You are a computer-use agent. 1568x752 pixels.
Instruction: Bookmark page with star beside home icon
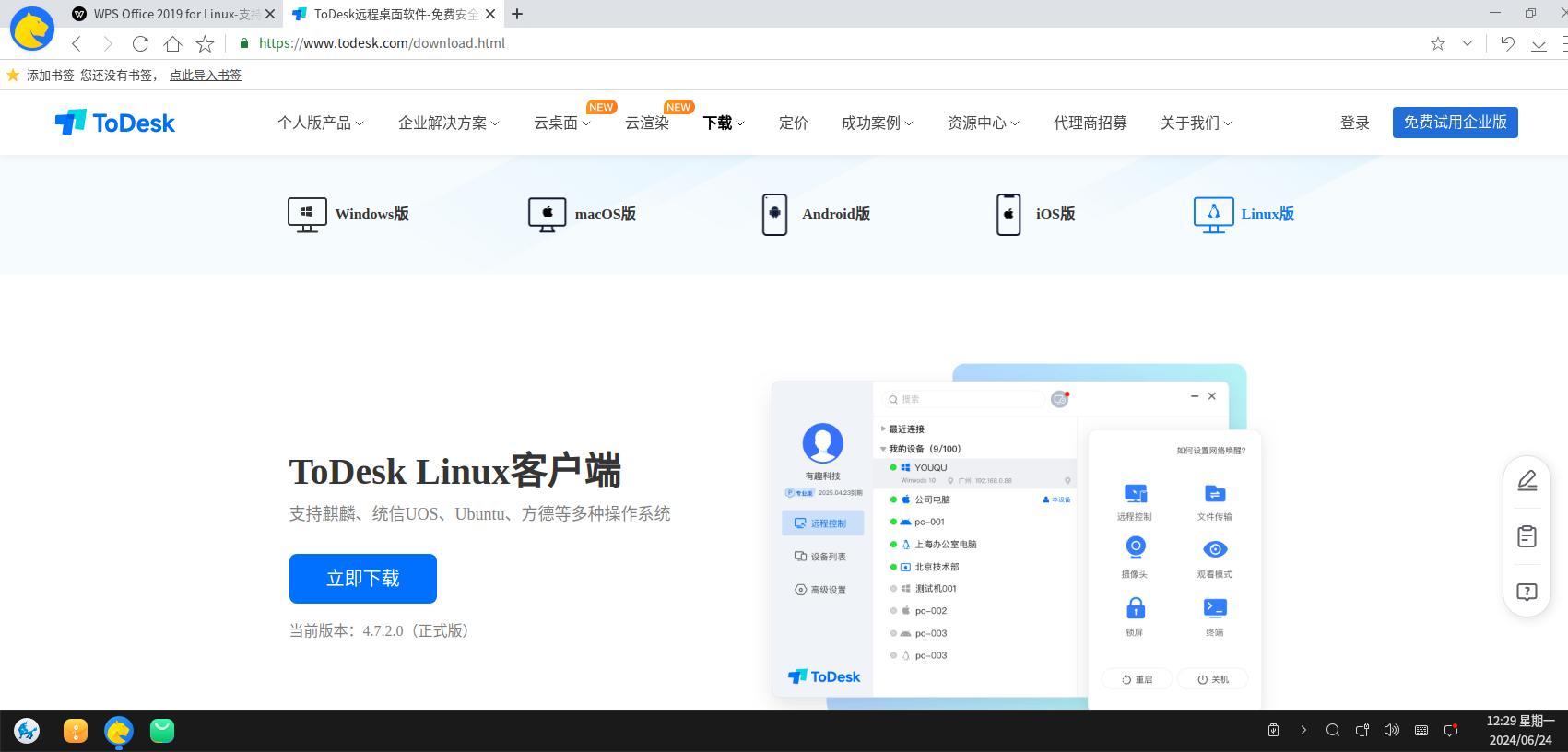[x=205, y=43]
